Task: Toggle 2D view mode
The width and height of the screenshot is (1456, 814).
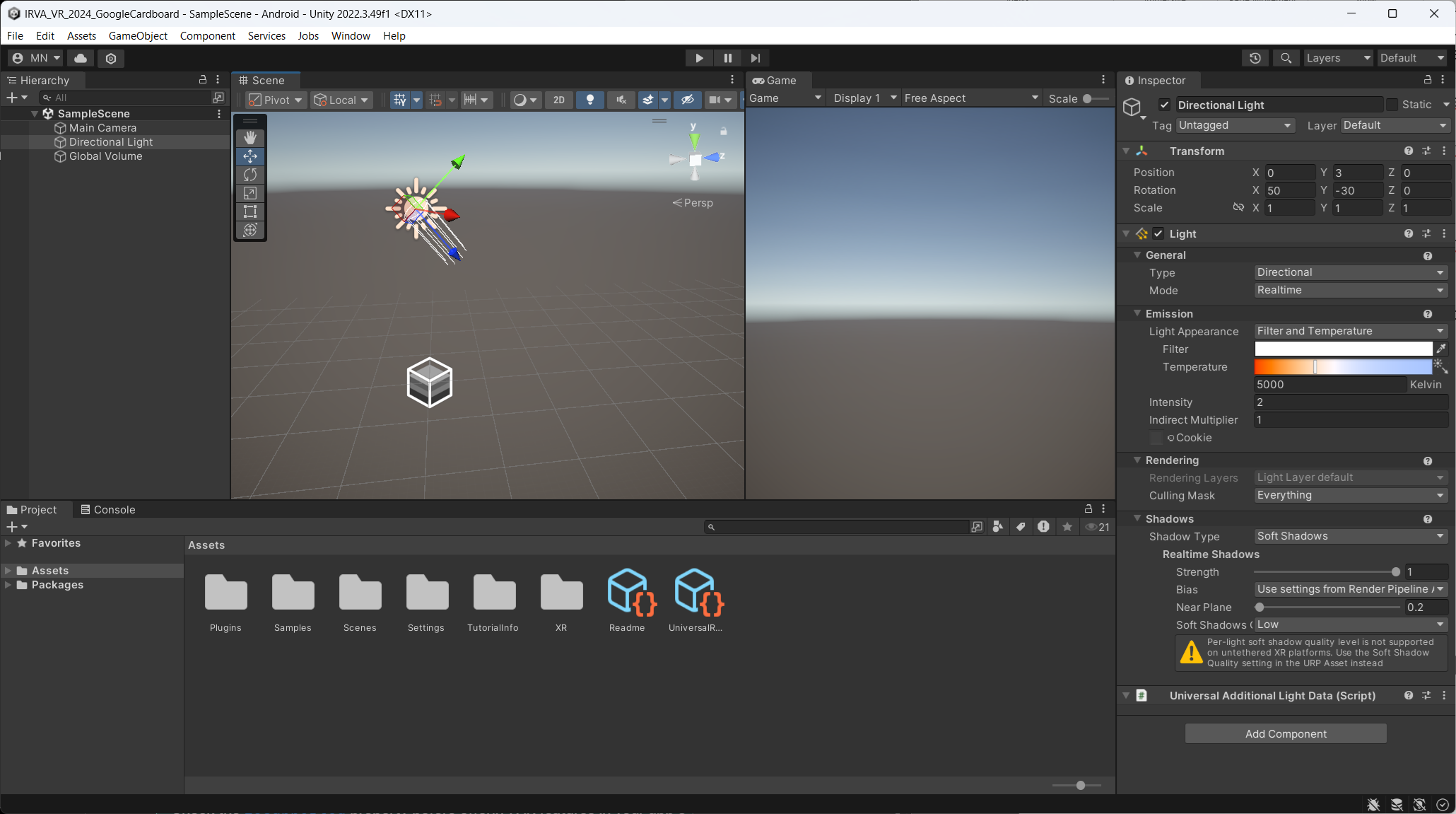Action: tap(558, 100)
